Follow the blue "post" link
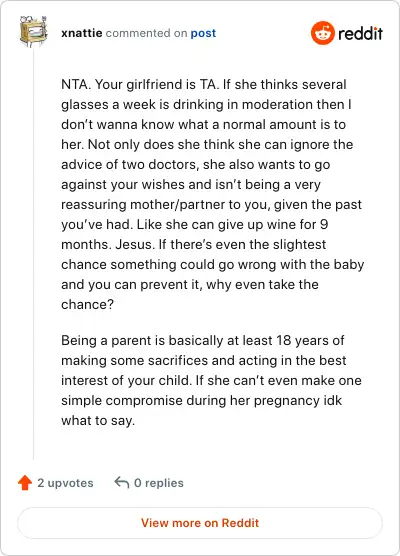 [203, 33]
